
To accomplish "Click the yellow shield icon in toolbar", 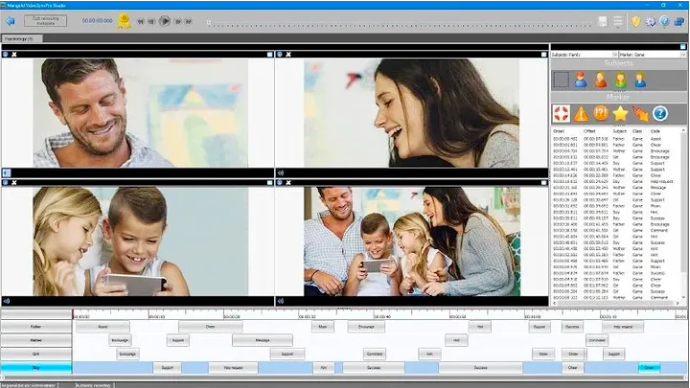I will [636, 21].
